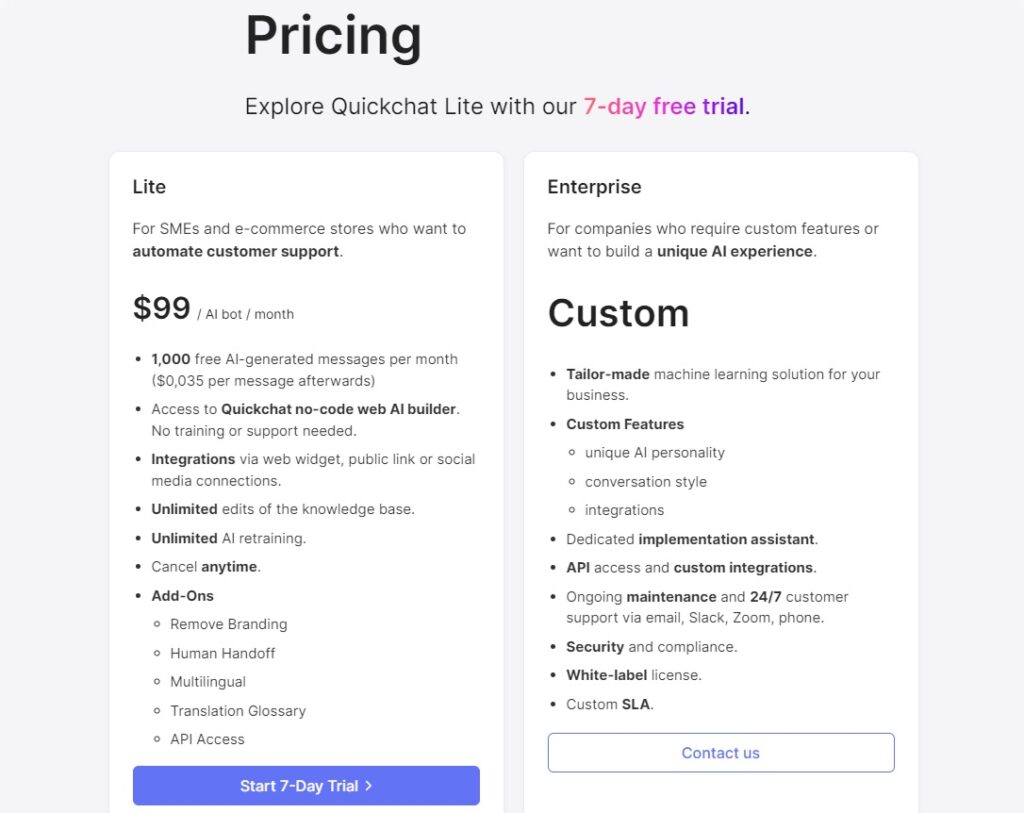Viewport: 1024px width, 813px height.
Task: Click the Custom Features list label
Action: pos(624,424)
